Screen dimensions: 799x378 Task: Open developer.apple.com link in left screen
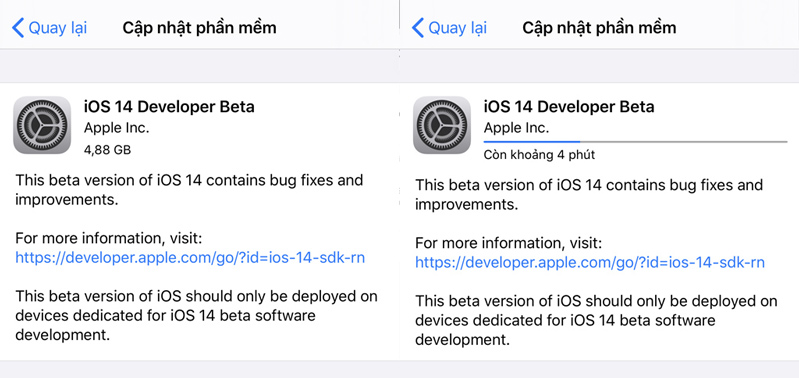tap(190, 257)
